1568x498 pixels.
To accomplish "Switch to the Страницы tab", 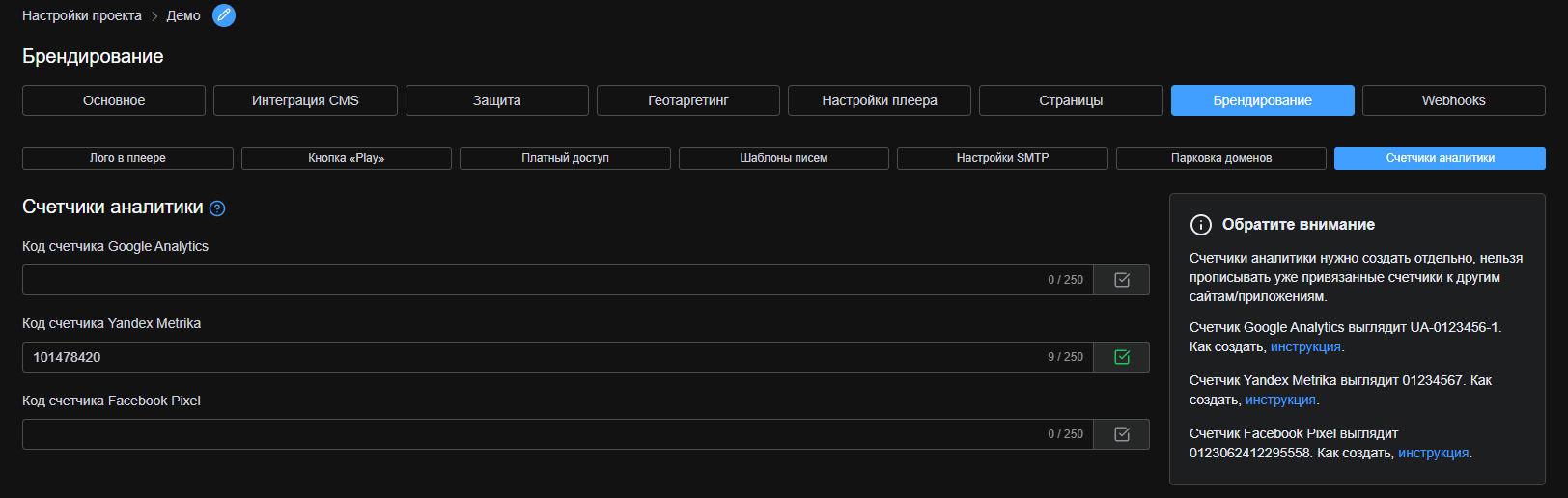I will pyautogui.click(x=1071, y=100).
